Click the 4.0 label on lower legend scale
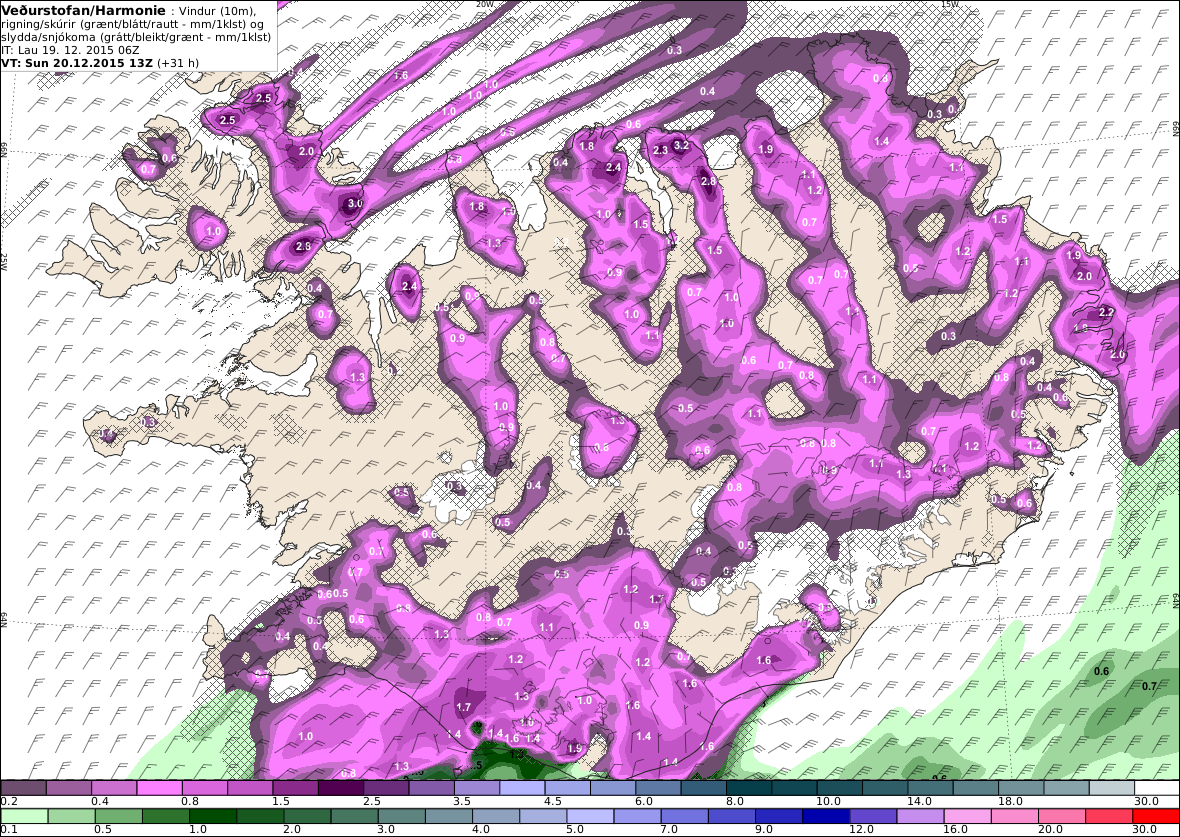The height and width of the screenshot is (837, 1180). tap(481, 829)
